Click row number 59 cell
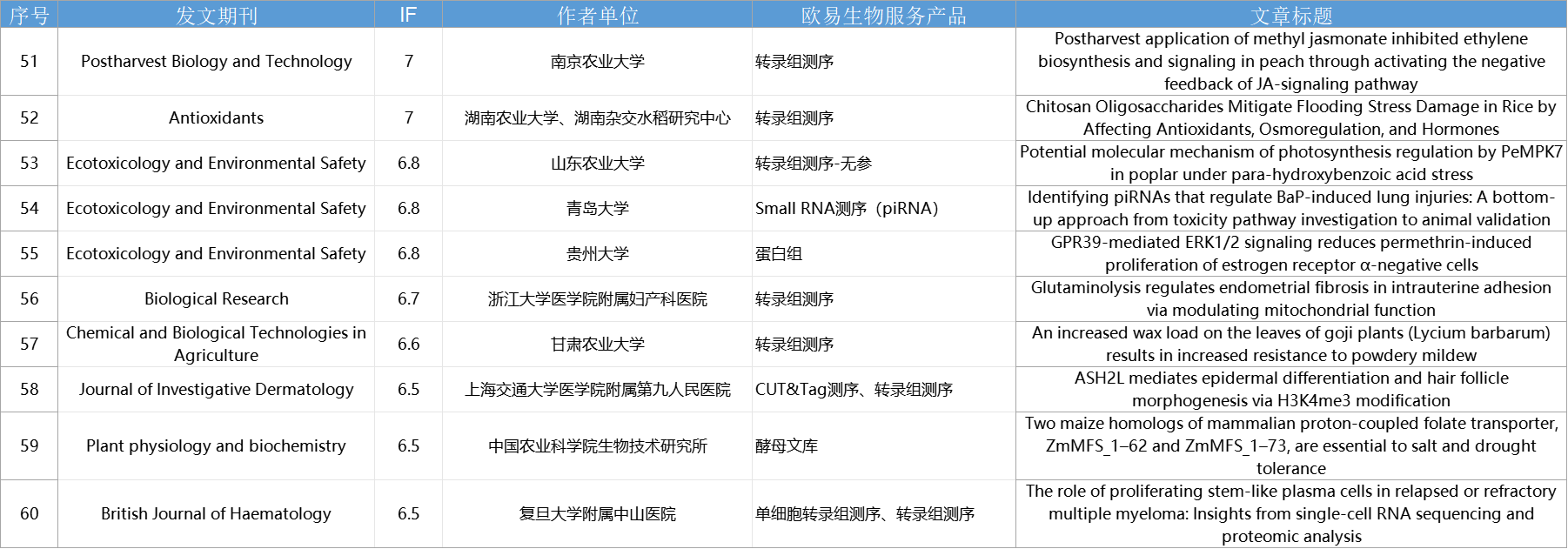This screenshot has height=549, width=1568. click(x=29, y=446)
